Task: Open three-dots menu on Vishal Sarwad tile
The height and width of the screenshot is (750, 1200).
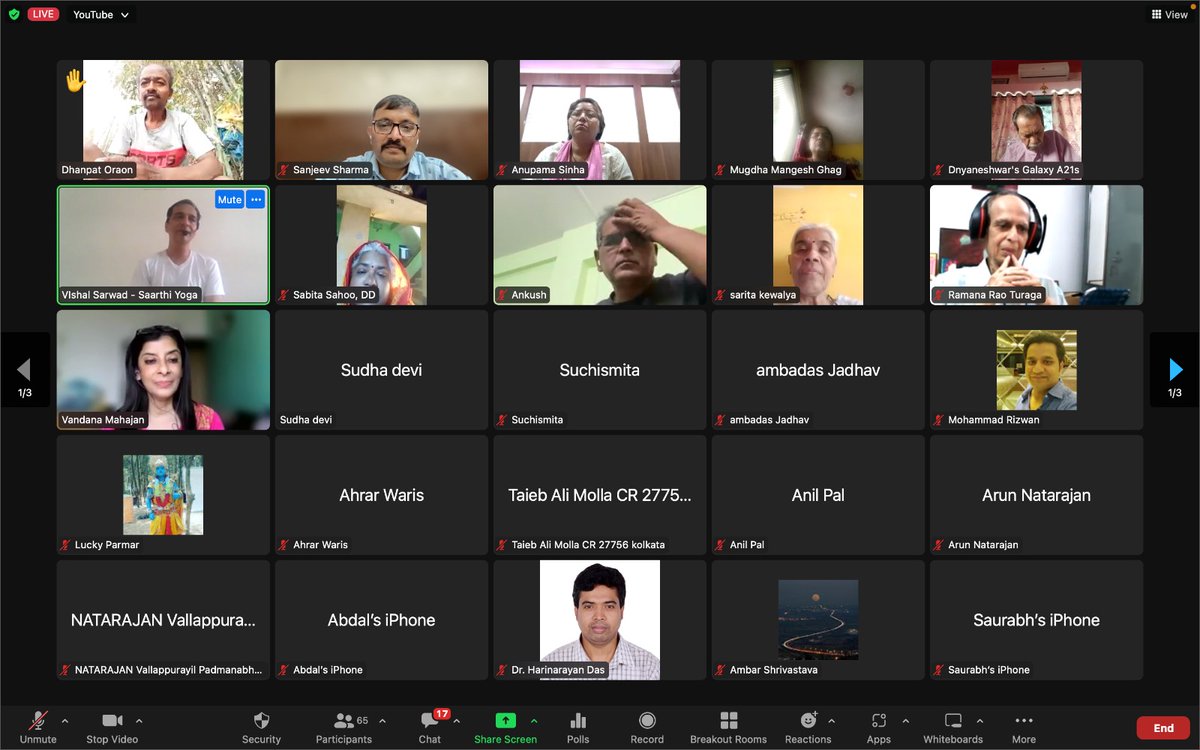Action: [x=256, y=199]
